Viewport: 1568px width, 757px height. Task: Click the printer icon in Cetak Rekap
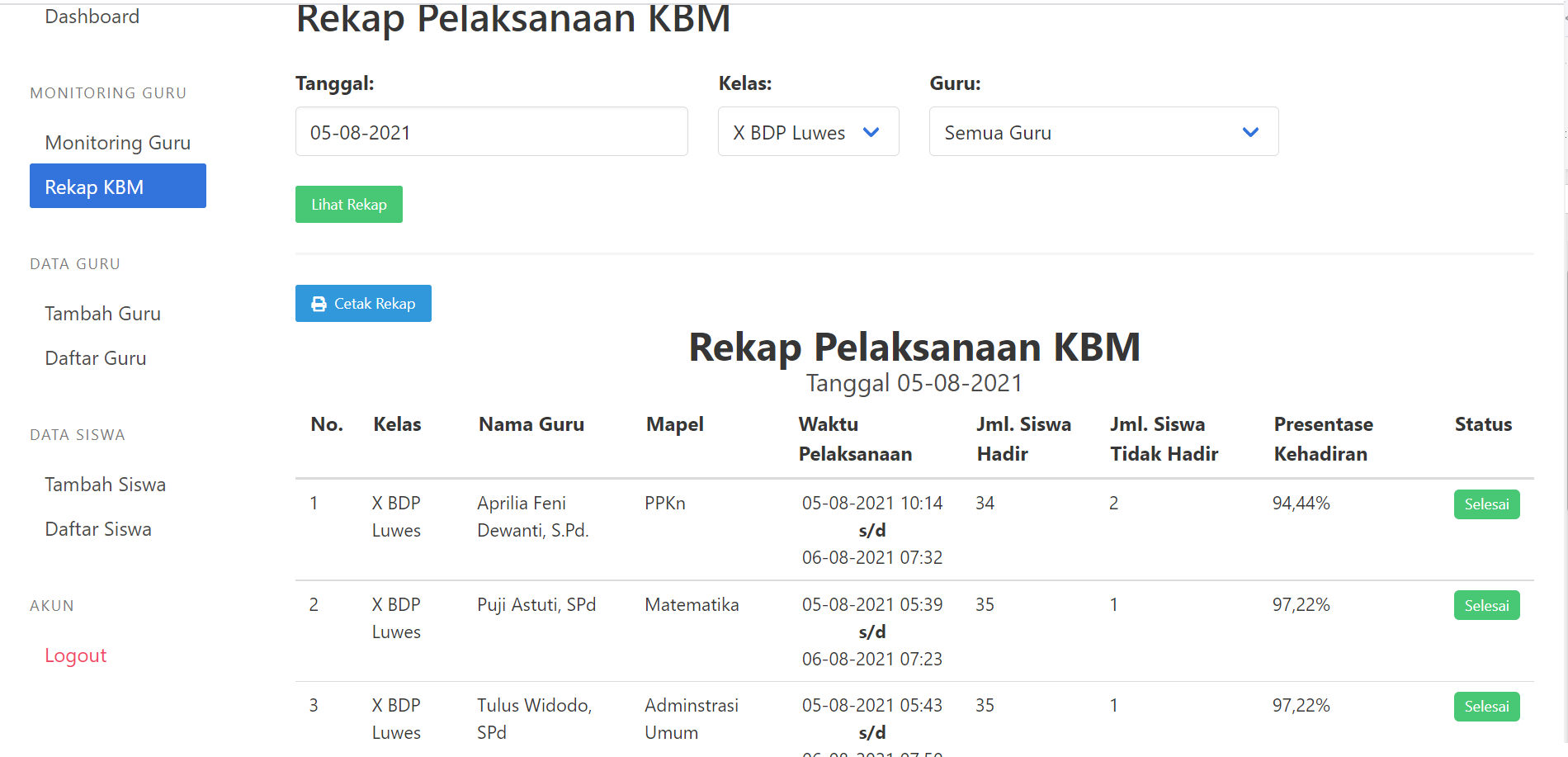coord(319,304)
